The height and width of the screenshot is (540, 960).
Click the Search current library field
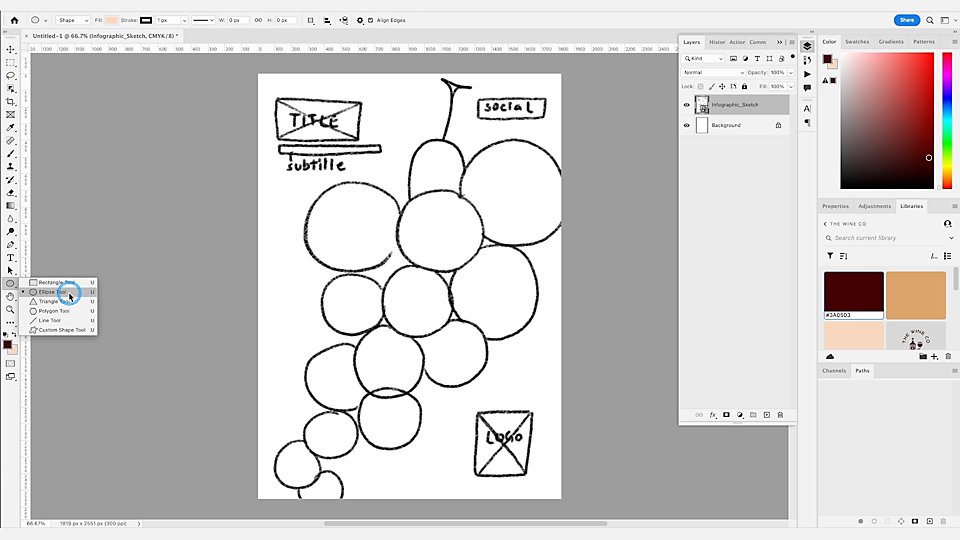click(889, 238)
